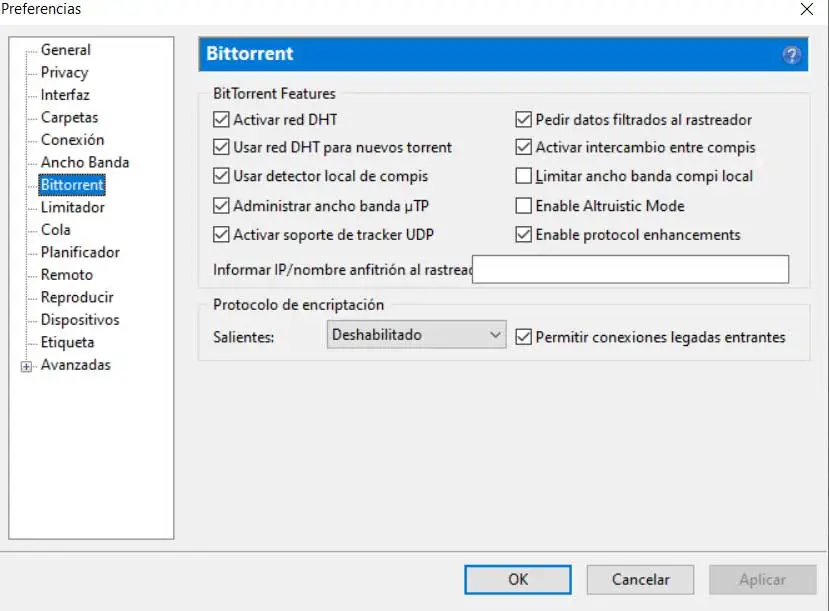
Task: Select General in the preferences tree
Action: coord(65,50)
